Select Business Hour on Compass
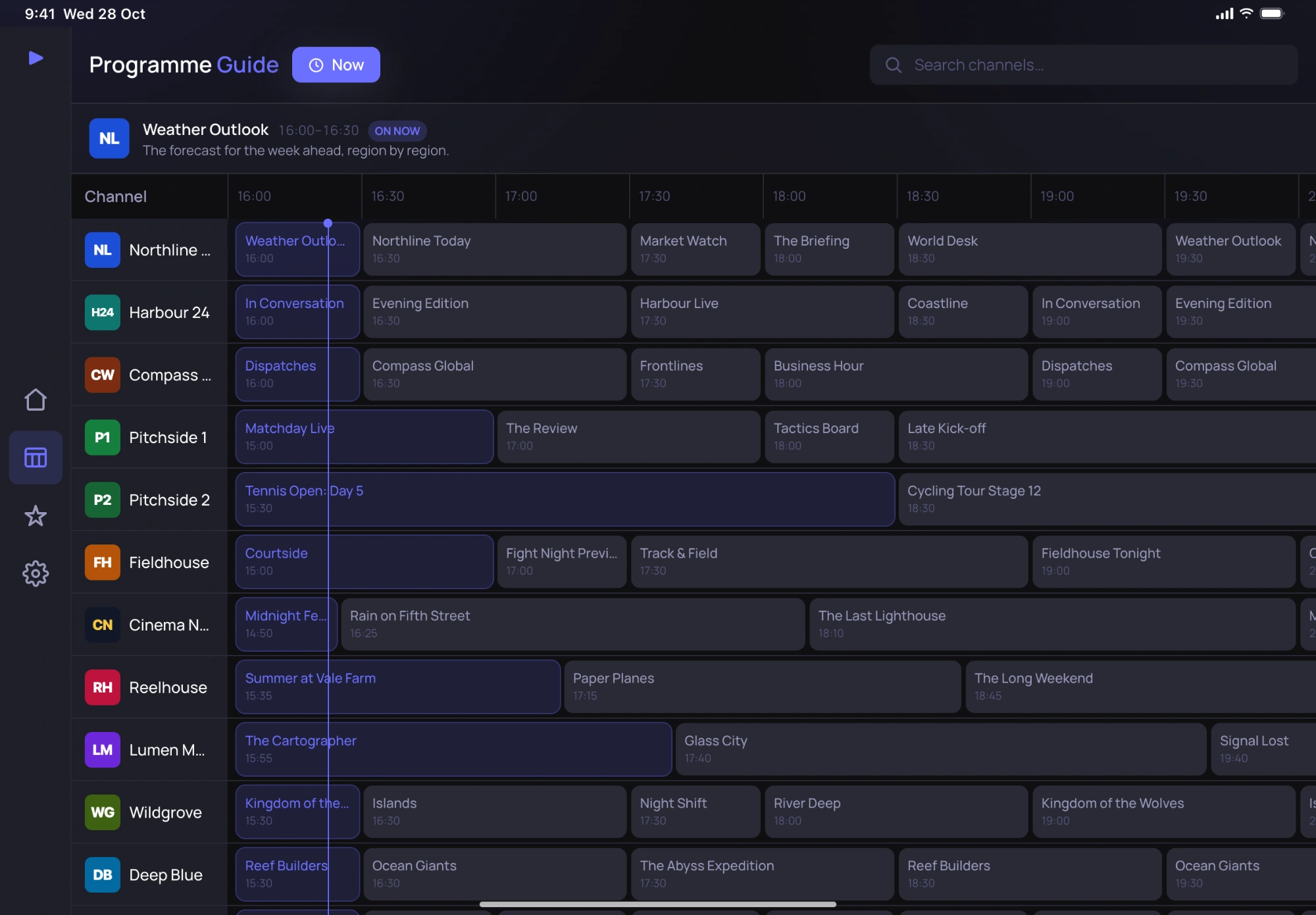 pyautogui.click(x=896, y=375)
